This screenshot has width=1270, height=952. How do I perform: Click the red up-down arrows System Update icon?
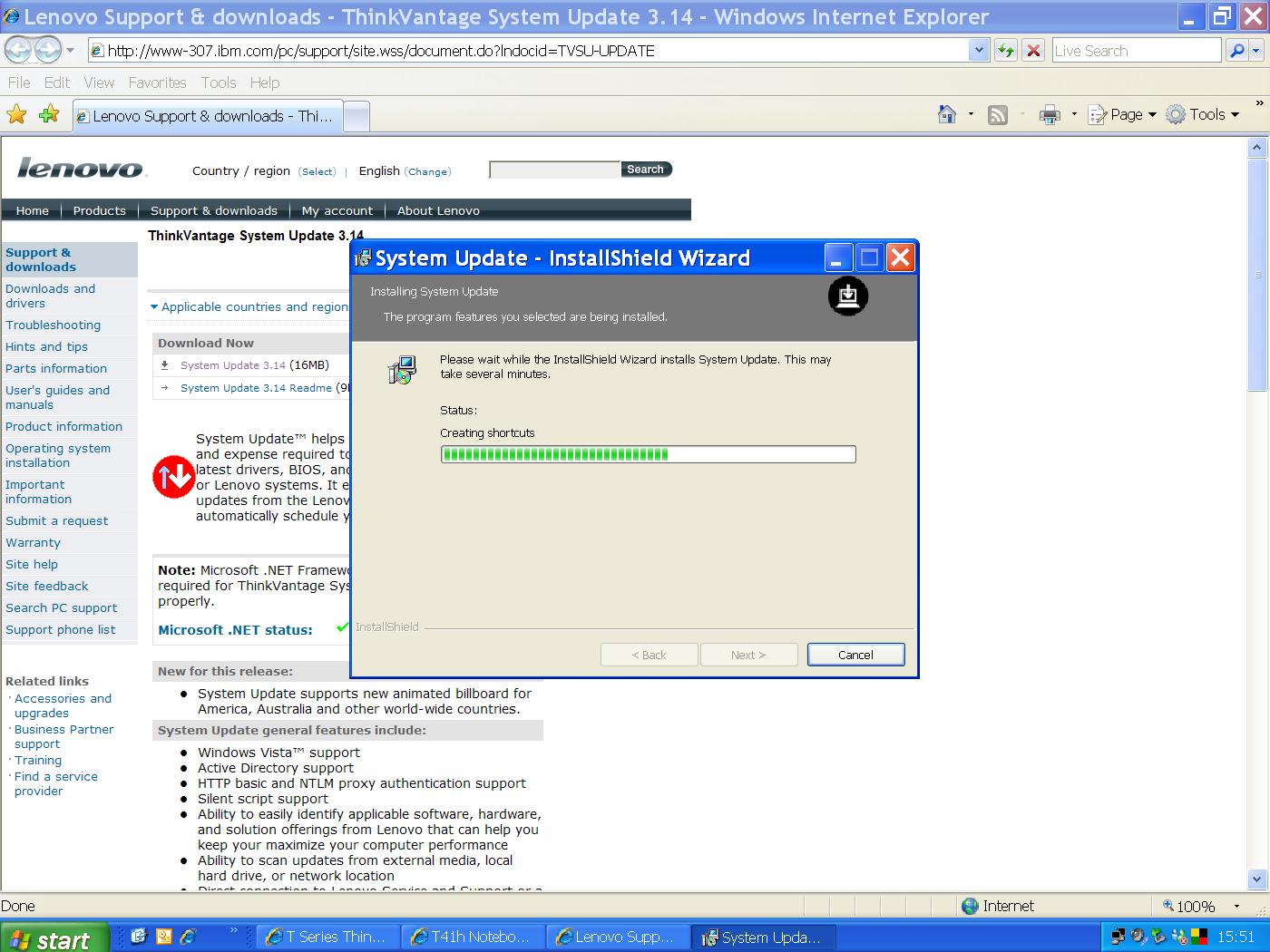(173, 477)
